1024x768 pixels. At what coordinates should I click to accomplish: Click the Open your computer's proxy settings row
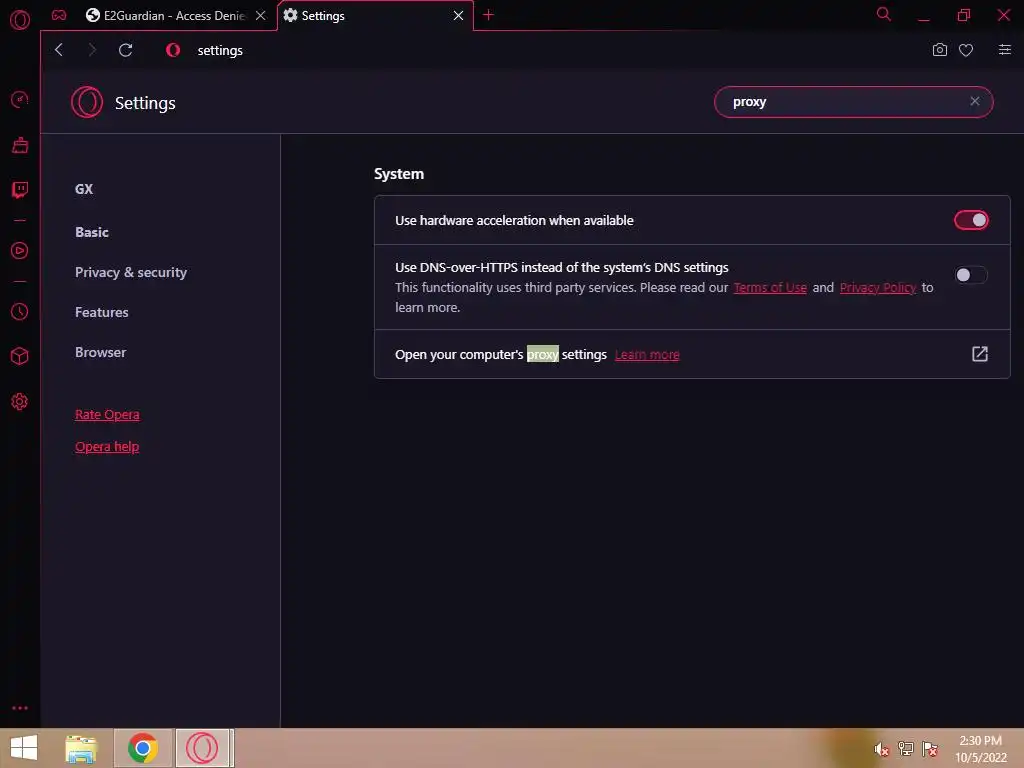[692, 354]
